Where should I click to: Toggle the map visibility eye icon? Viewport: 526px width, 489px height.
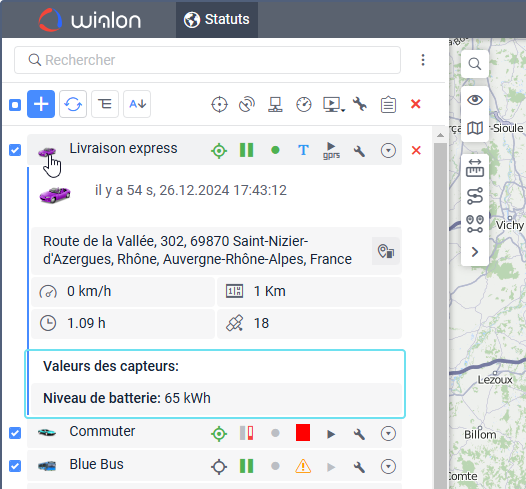pos(475,100)
